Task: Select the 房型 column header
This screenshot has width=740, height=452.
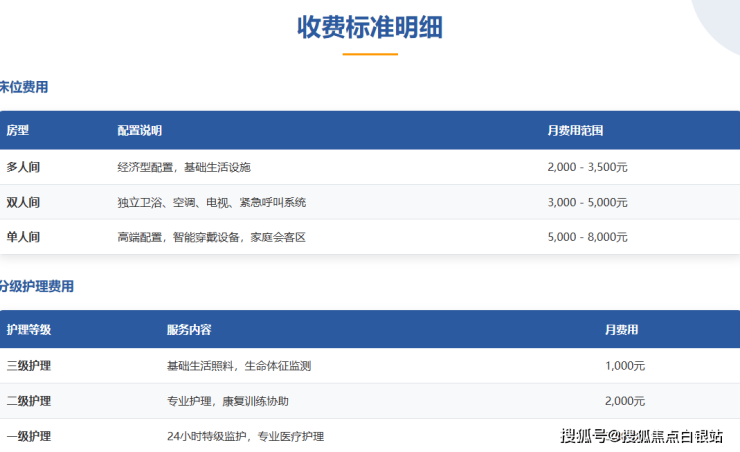Action: [18, 131]
